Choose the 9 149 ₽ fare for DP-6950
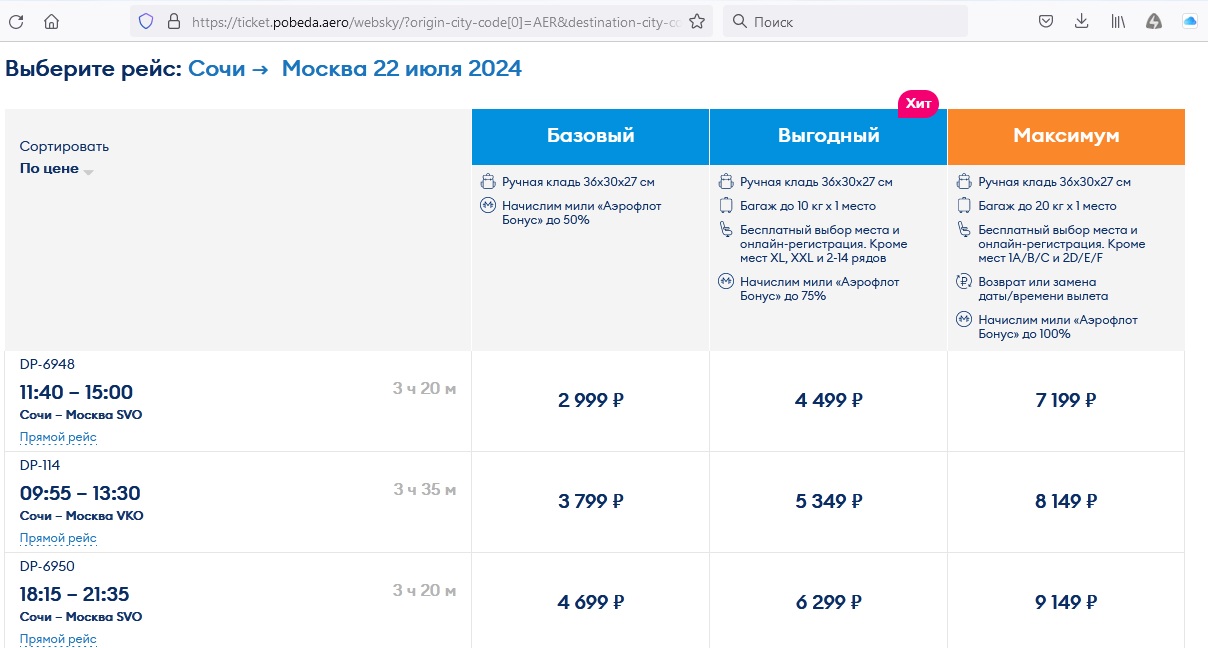1208x648 pixels. pos(1066,603)
